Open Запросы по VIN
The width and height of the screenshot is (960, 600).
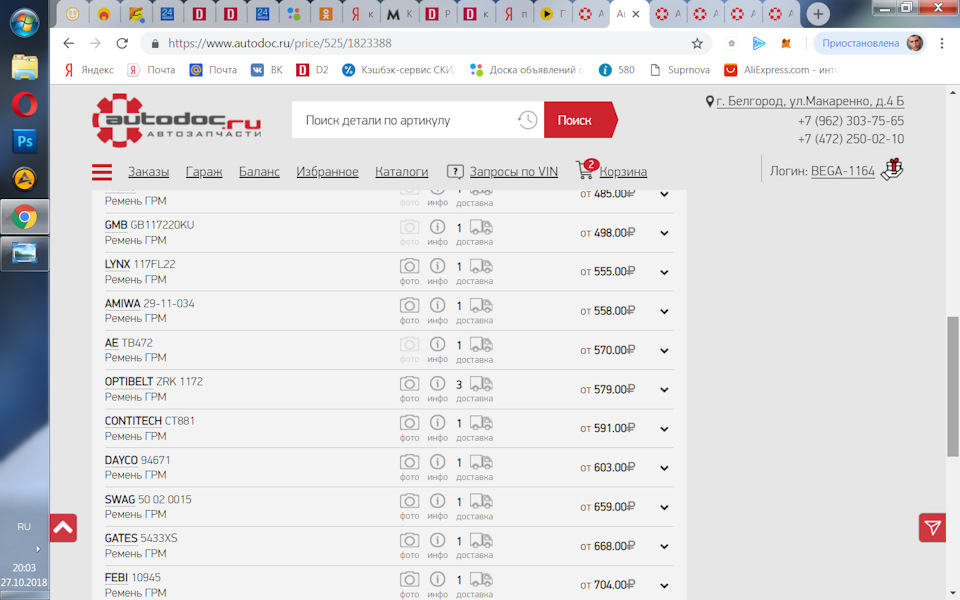pyautogui.click(x=513, y=172)
